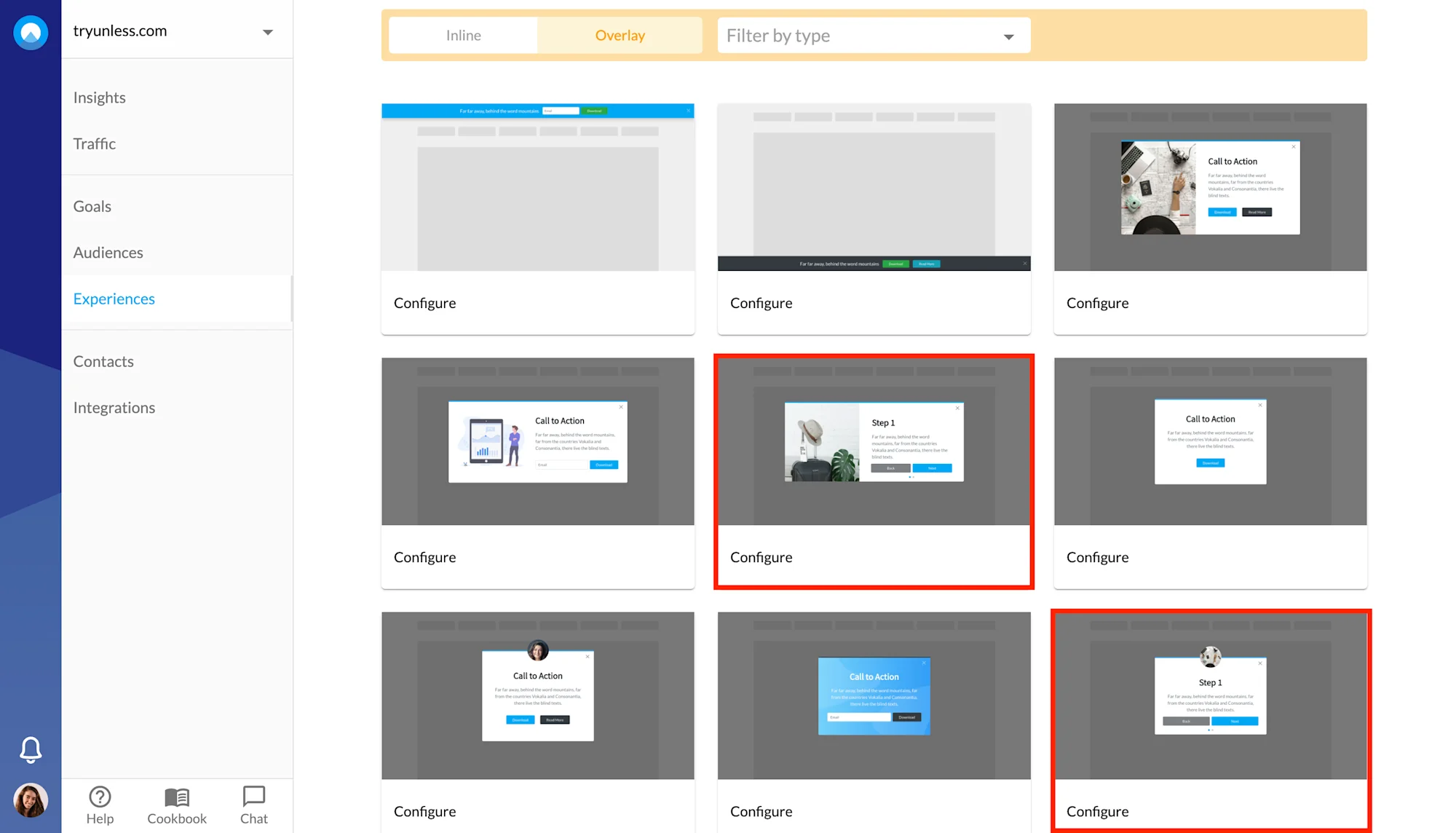Open the Help question-mark icon

click(x=100, y=797)
